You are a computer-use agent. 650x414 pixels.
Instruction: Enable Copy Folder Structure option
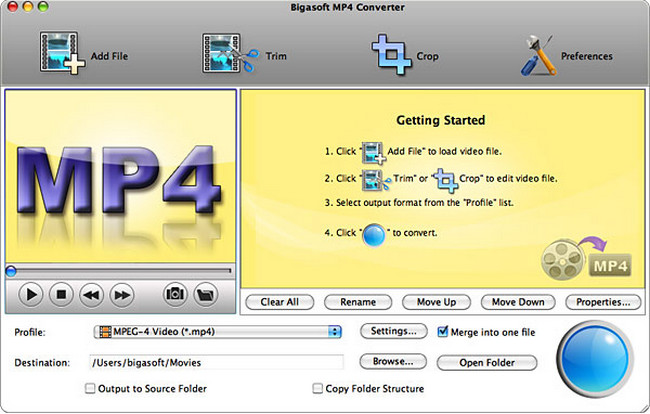[x=318, y=388]
